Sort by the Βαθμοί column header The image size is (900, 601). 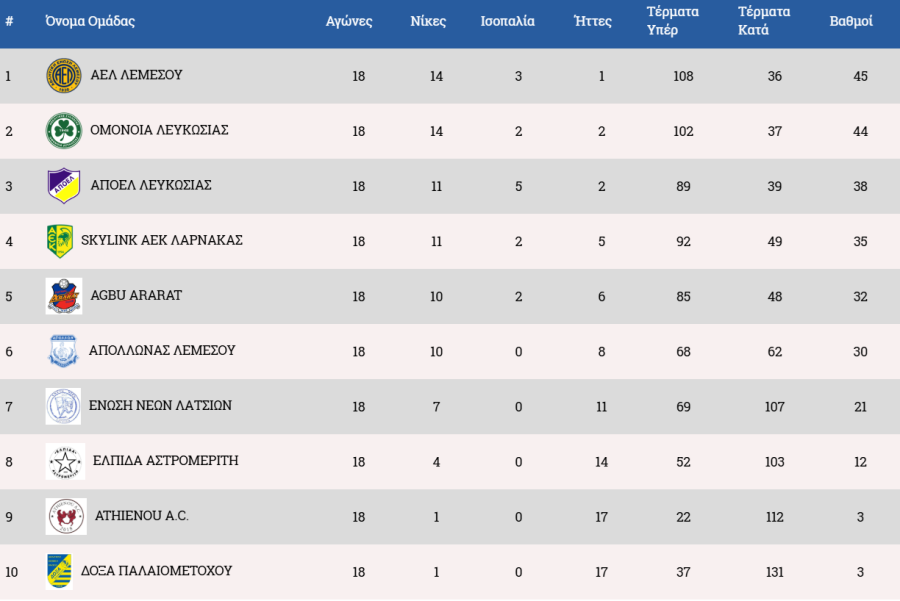click(851, 21)
